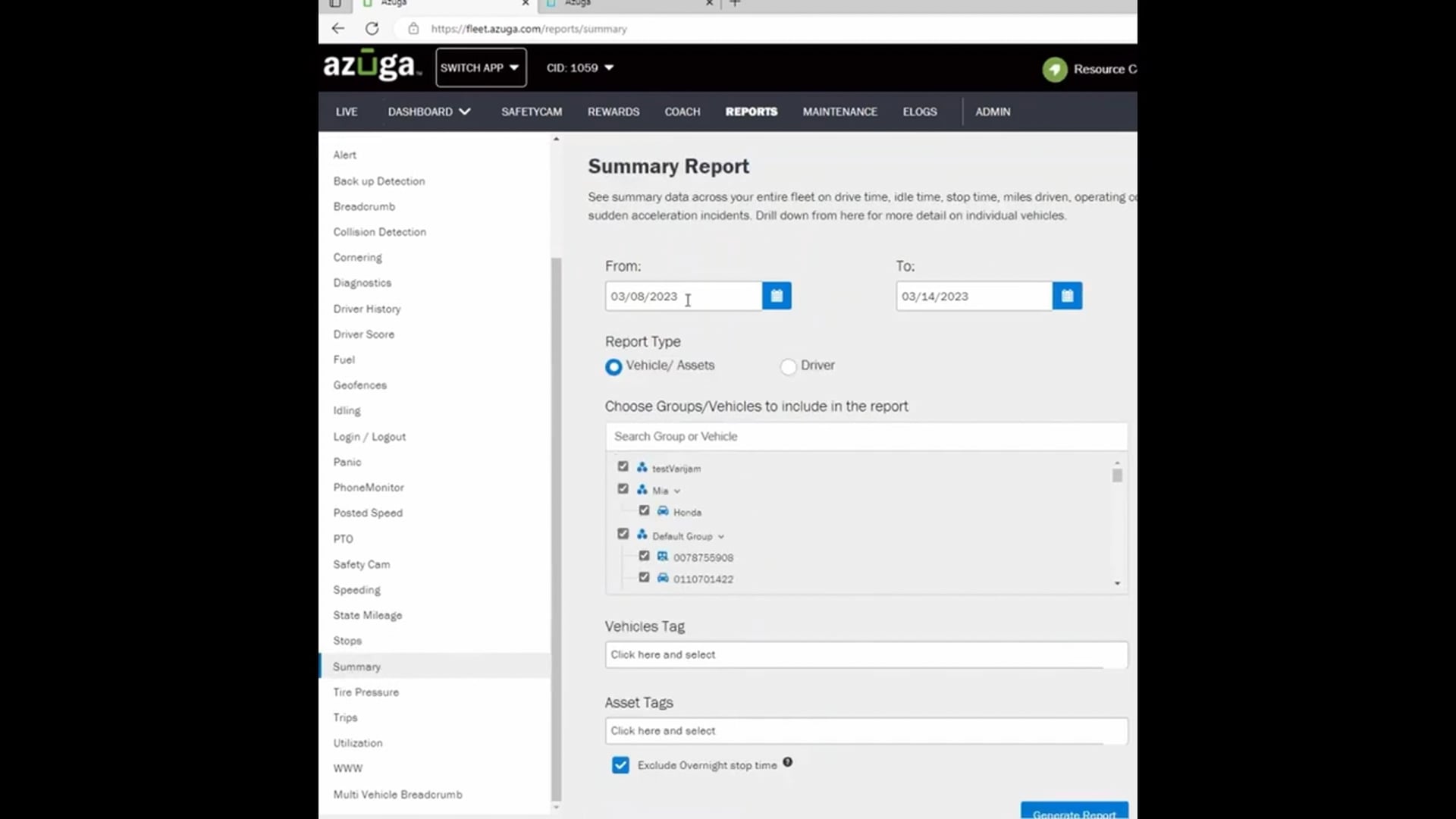The width and height of the screenshot is (1456, 819).
Task: Click the Azuga logo
Action: pos(371,66)
